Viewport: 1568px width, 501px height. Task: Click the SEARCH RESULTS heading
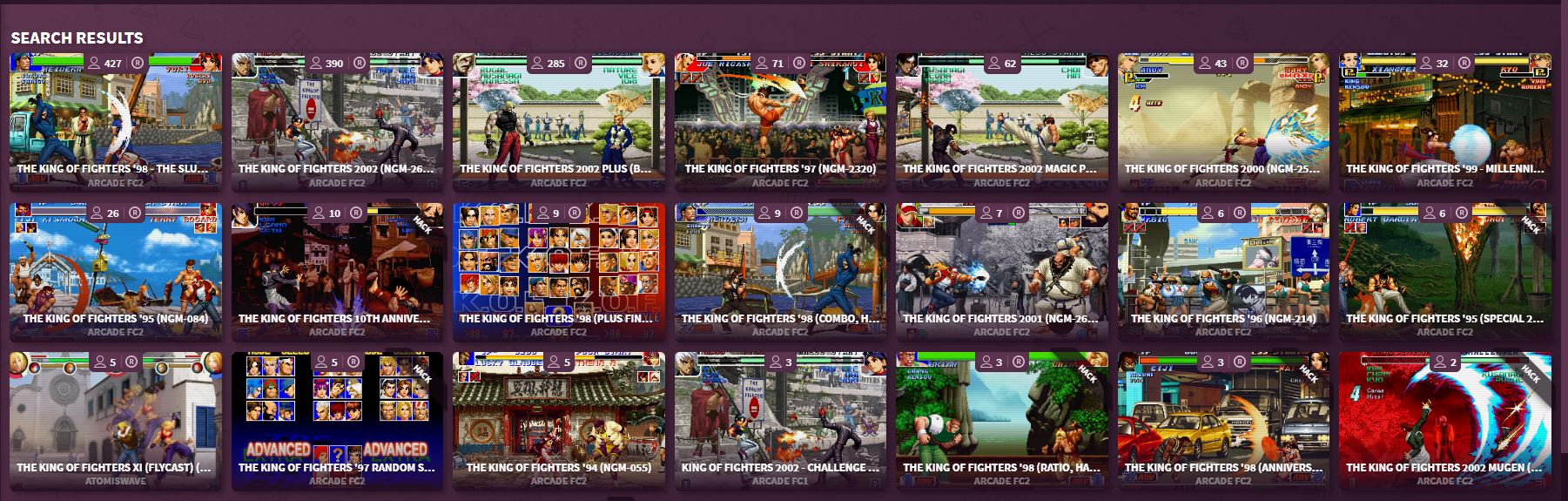click(x=77, y=38)
